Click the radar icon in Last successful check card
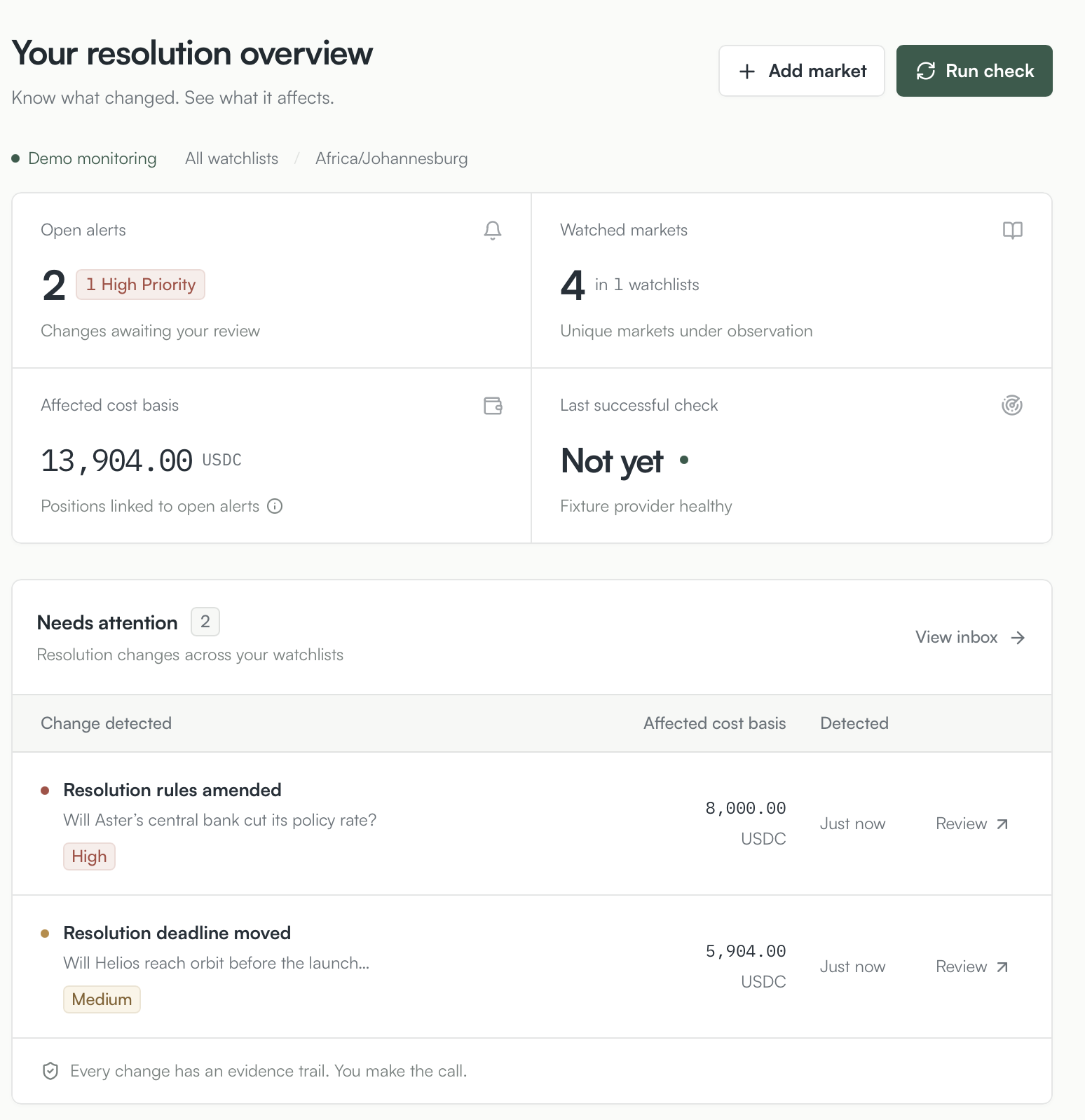The width and height of the screenshot is (1085, 1120). click(x=1012, y=405)
